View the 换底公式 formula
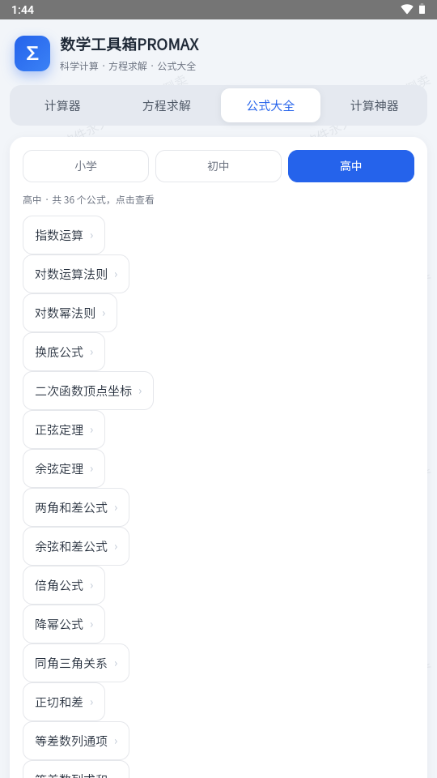Viewport: 437px width, 778px height. tap(64, 352)
